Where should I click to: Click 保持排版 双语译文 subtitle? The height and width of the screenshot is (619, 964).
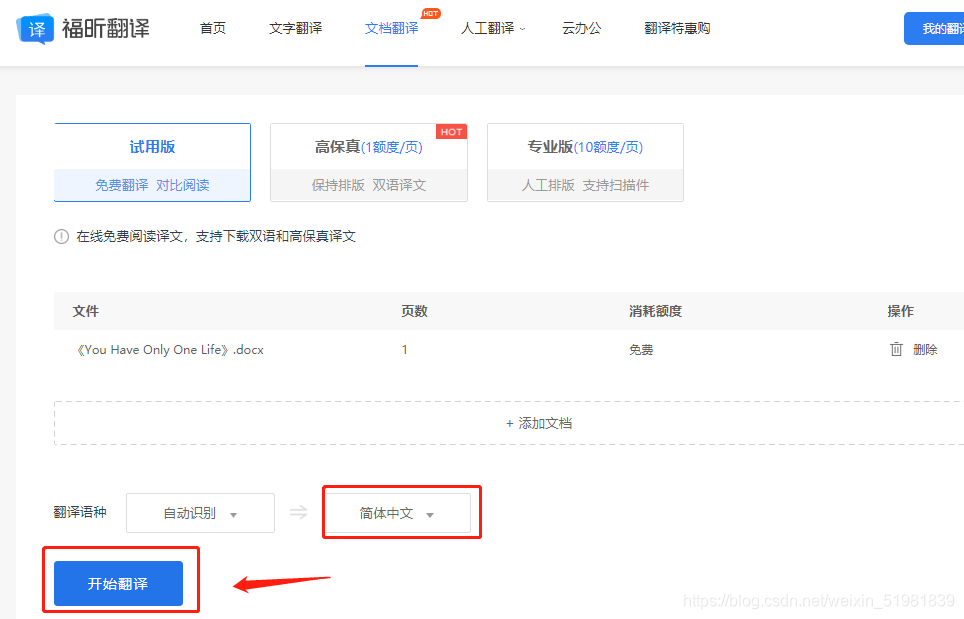[x=369, y=185]
